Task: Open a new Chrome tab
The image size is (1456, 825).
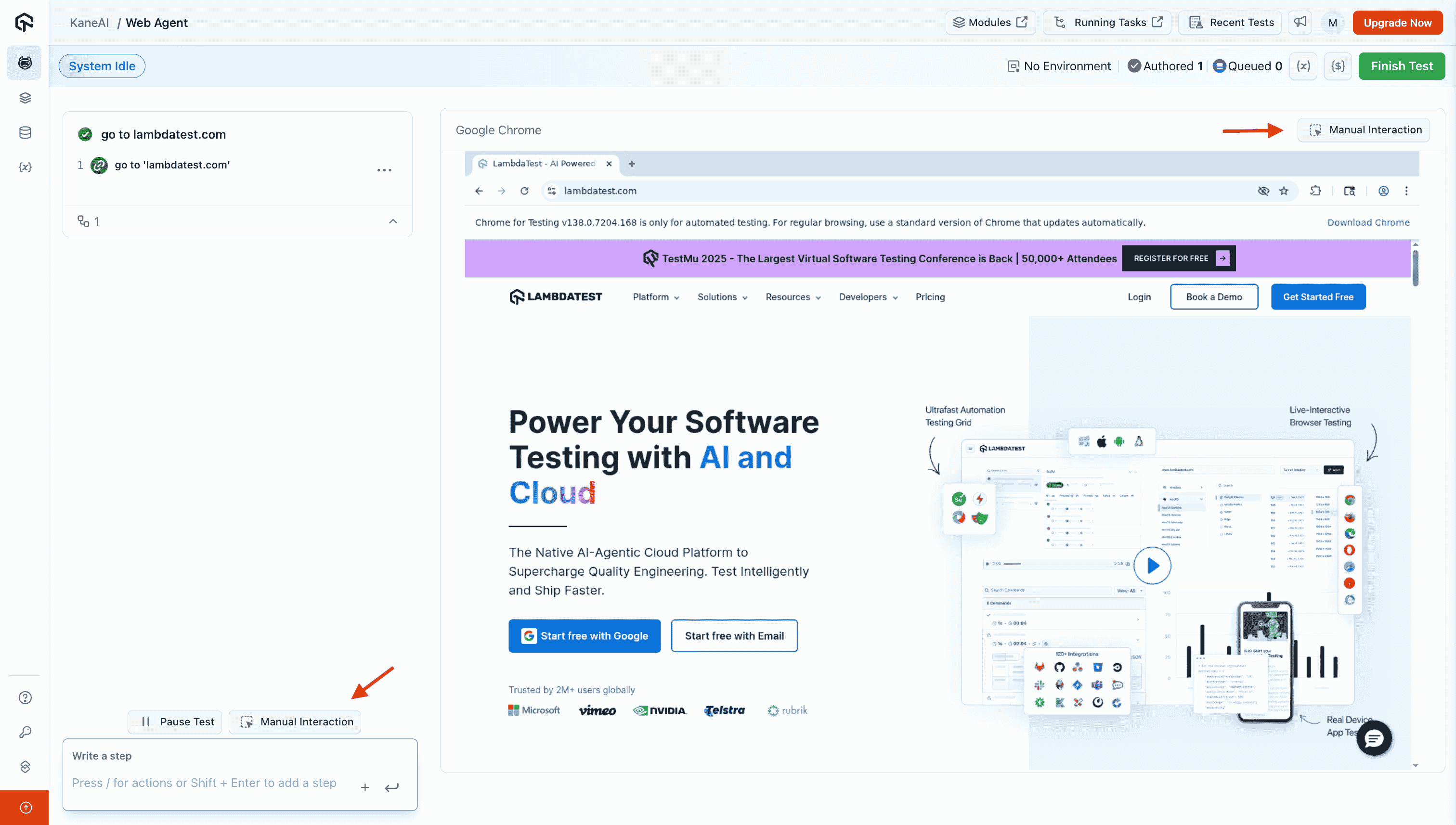Action: click(x=631, y=164)
